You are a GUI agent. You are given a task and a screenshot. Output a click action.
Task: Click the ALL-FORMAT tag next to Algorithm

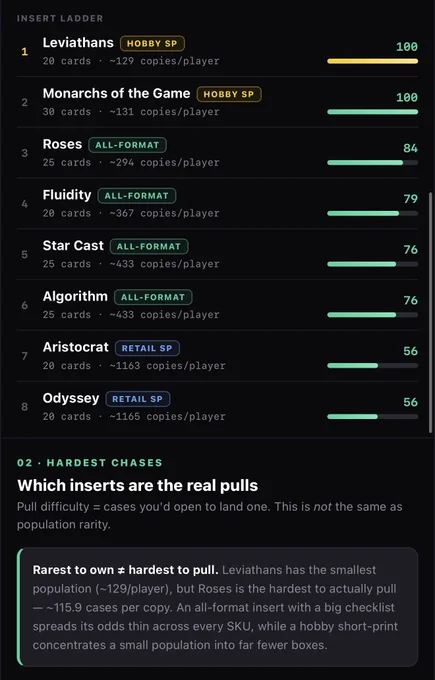(153, 297)
